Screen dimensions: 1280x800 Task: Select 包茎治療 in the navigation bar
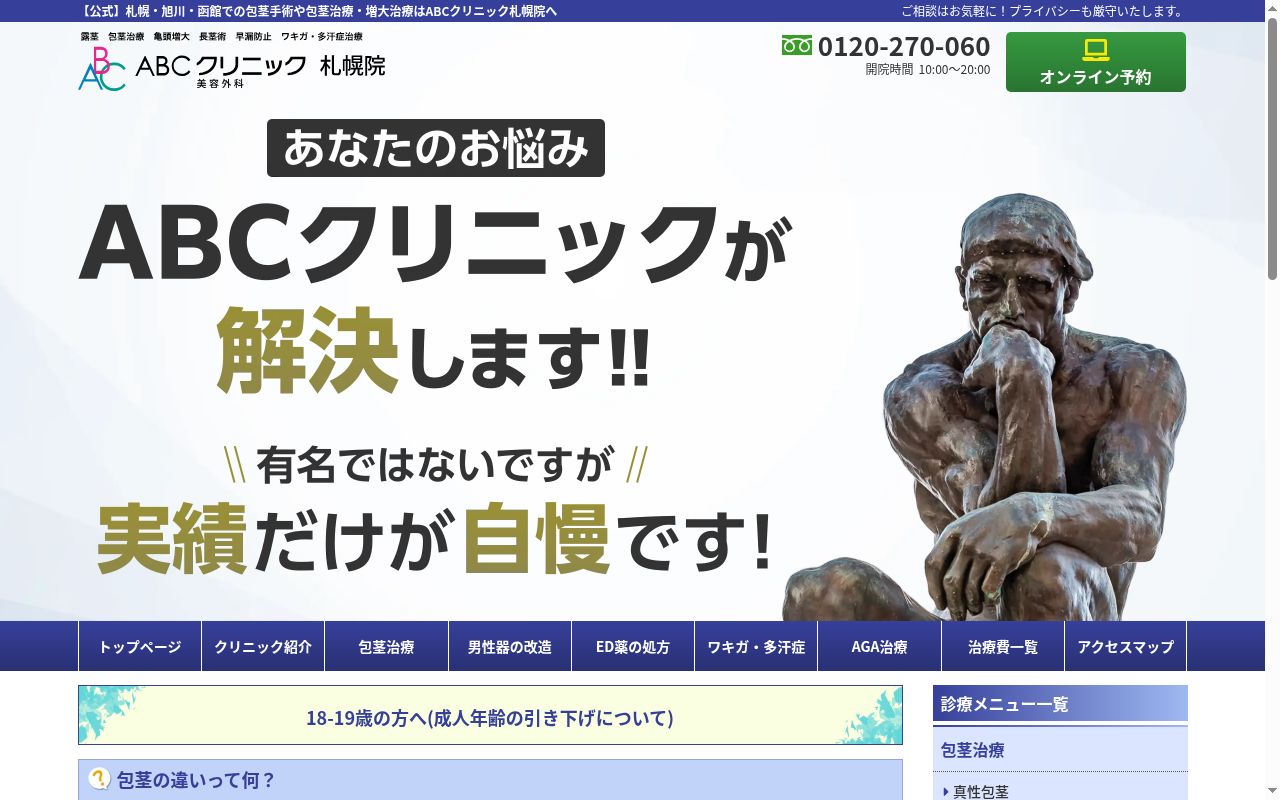coord(386,647)
